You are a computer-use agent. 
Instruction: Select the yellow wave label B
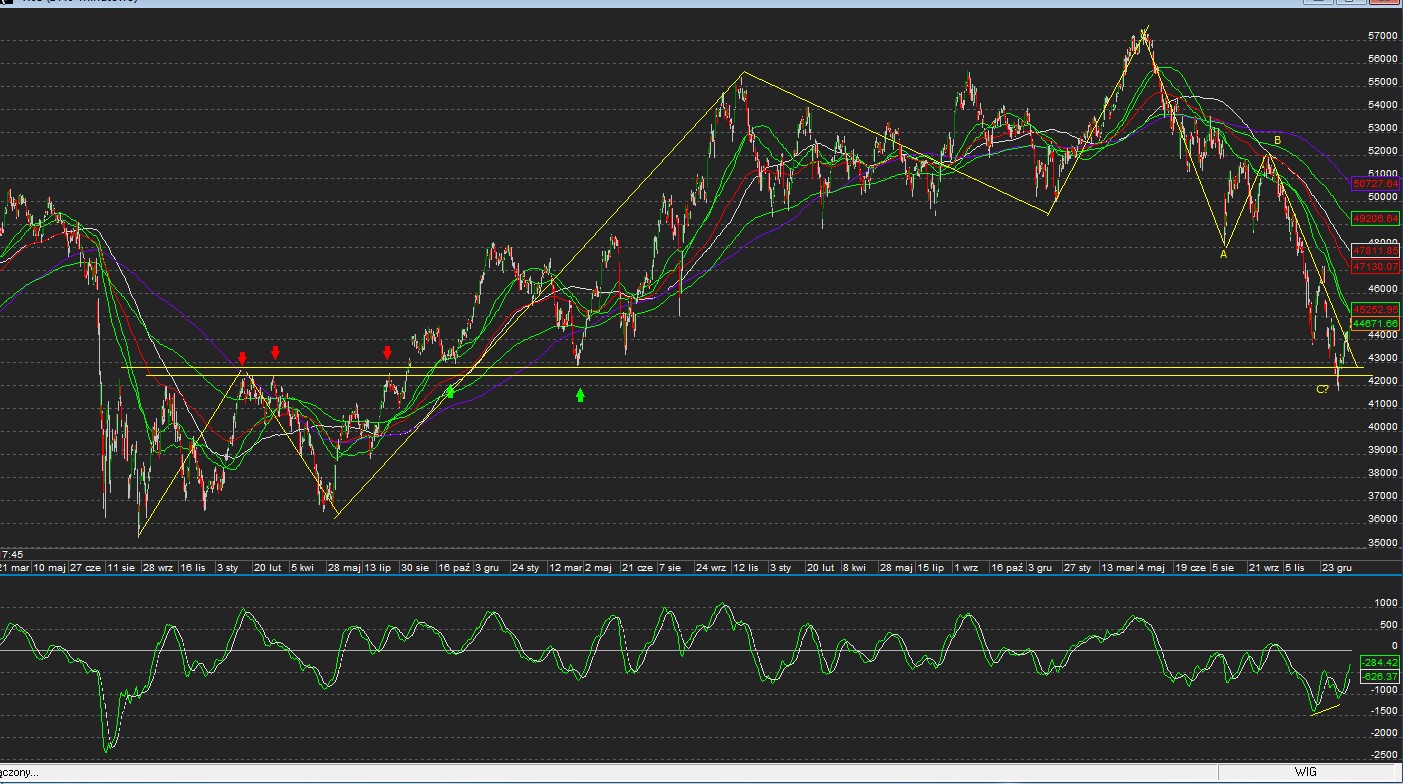click(x=1277, y=142)
